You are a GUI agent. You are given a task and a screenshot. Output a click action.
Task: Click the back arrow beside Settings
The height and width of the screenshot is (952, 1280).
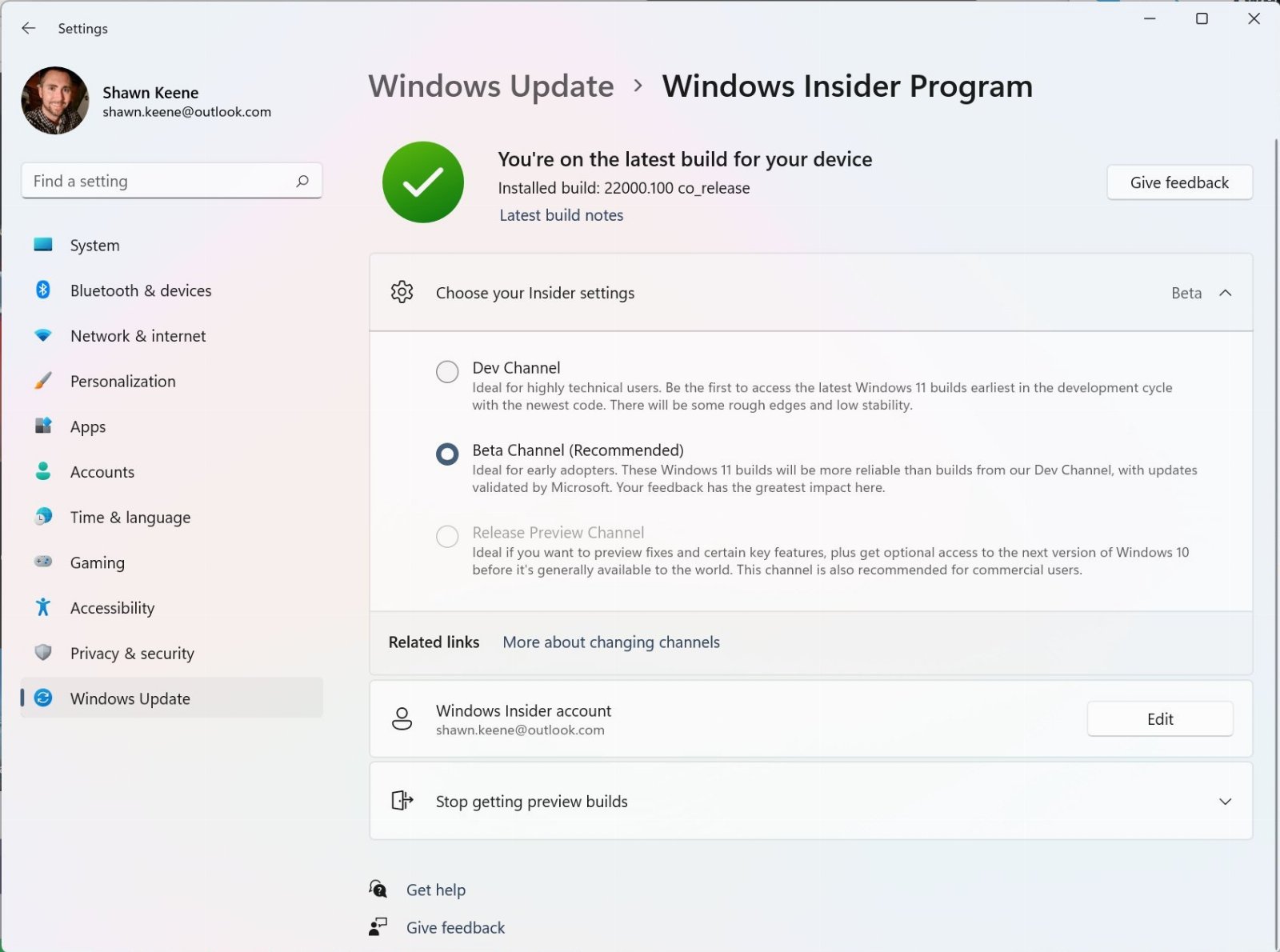[x=29, y=28]
